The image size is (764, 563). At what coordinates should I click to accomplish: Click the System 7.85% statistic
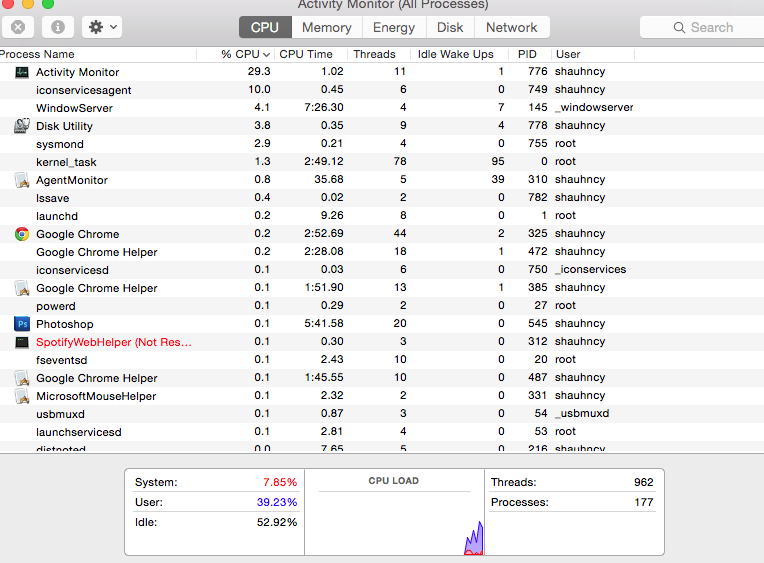[215, 482]
